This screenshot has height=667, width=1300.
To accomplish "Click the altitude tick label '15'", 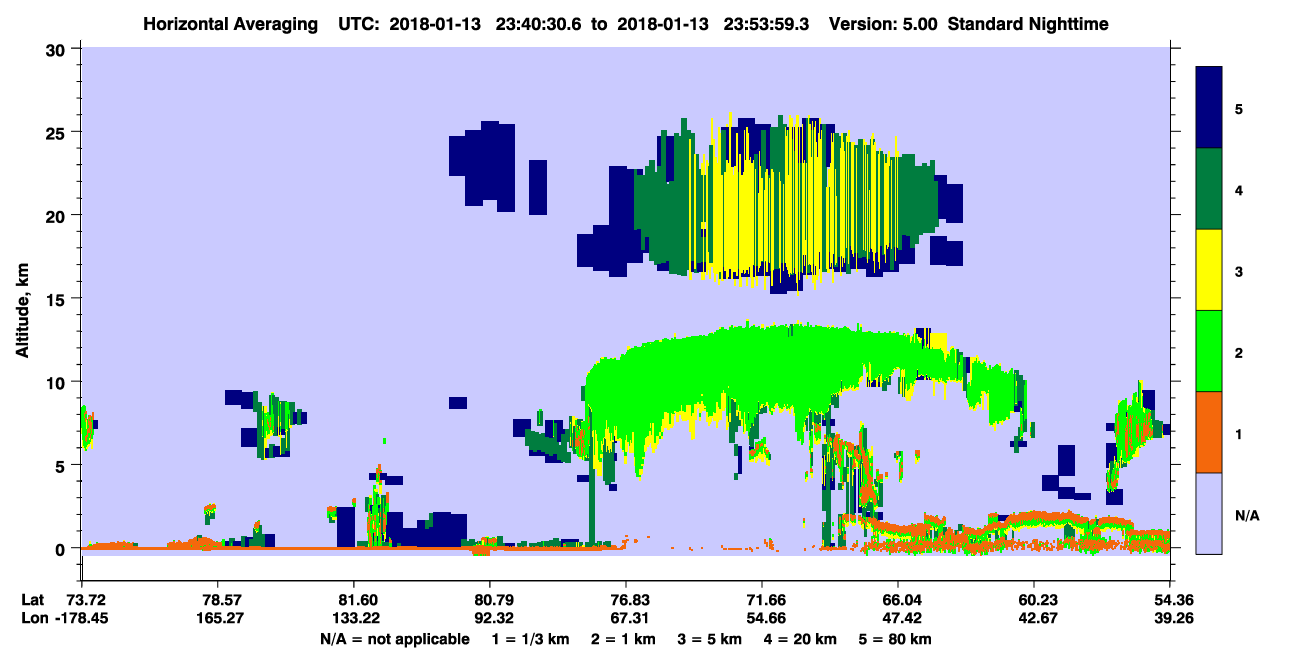I will [57, 299].
